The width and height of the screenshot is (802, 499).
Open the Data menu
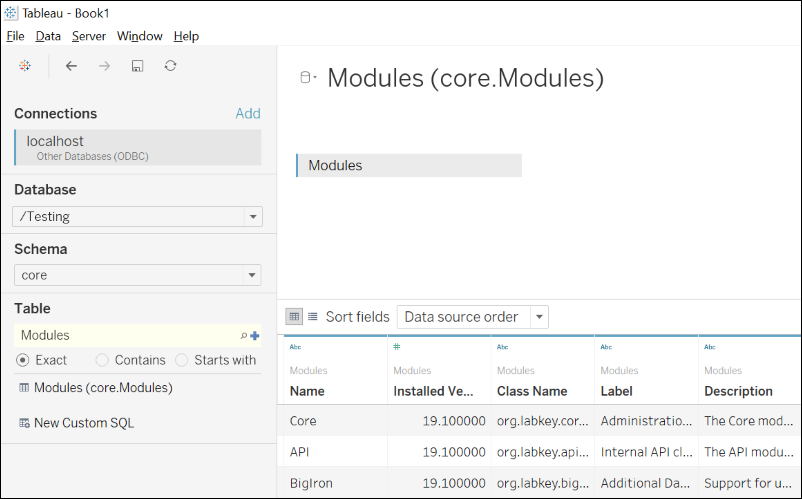click(x=48, y=36)
